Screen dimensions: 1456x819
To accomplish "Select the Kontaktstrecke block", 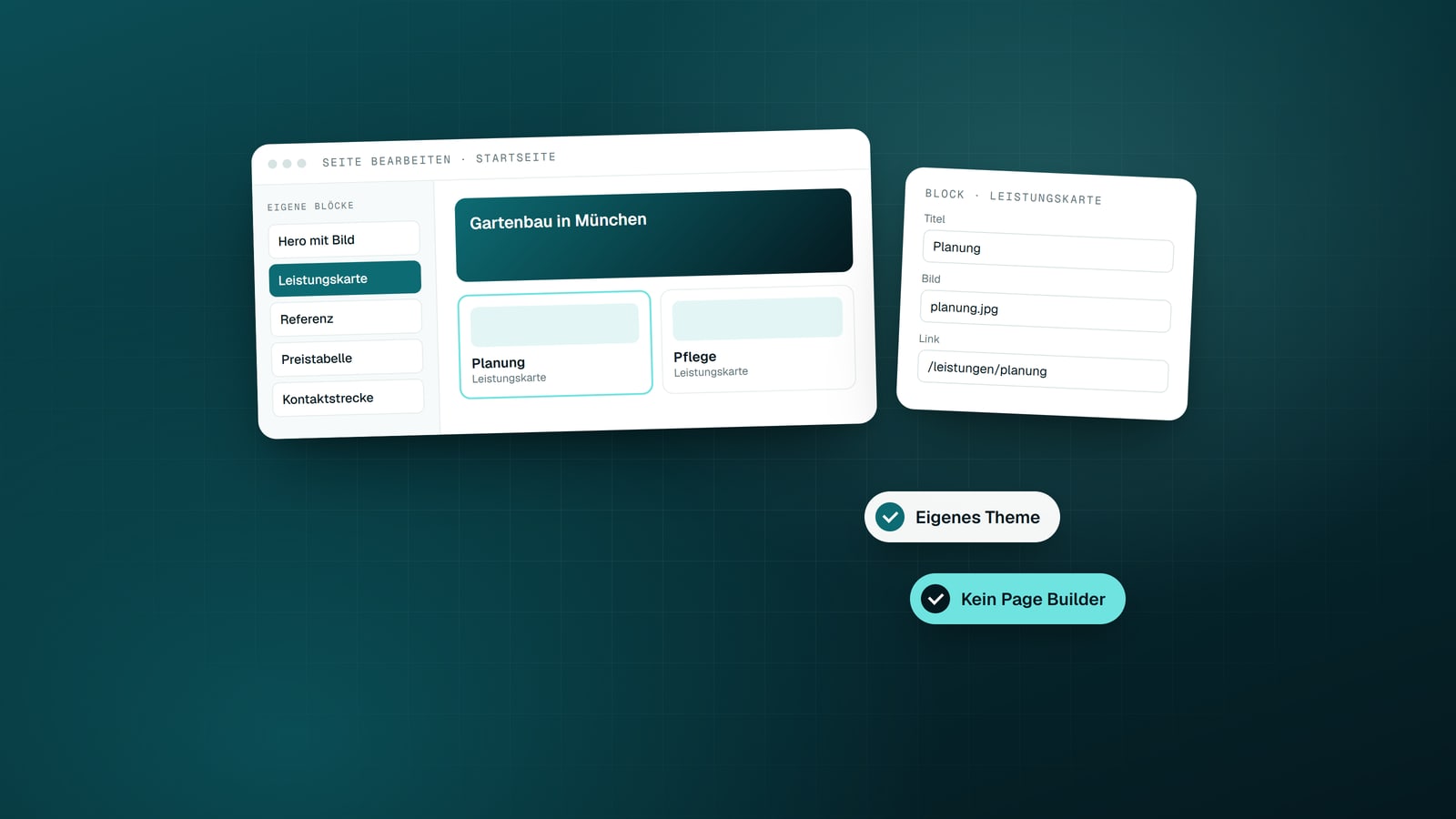I will click(x=348, y=398).
